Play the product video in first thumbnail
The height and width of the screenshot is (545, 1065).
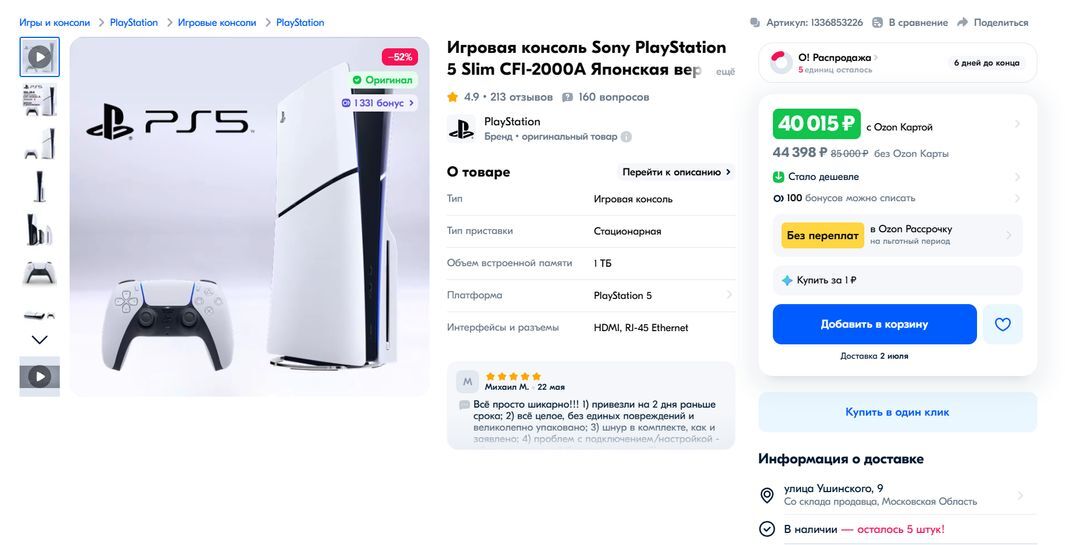point(39,57)
